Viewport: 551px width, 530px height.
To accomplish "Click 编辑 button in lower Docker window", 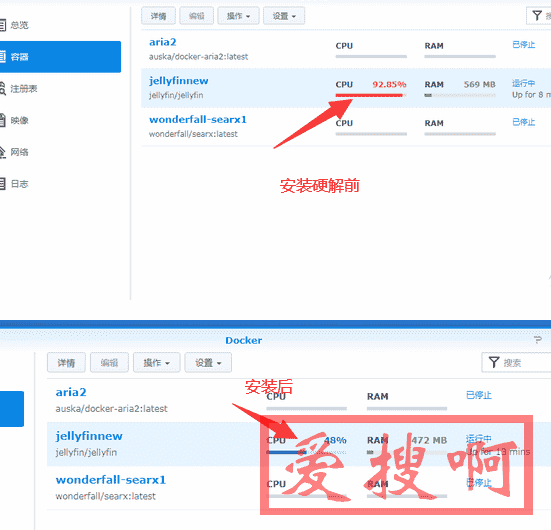I will click(109, 363).
